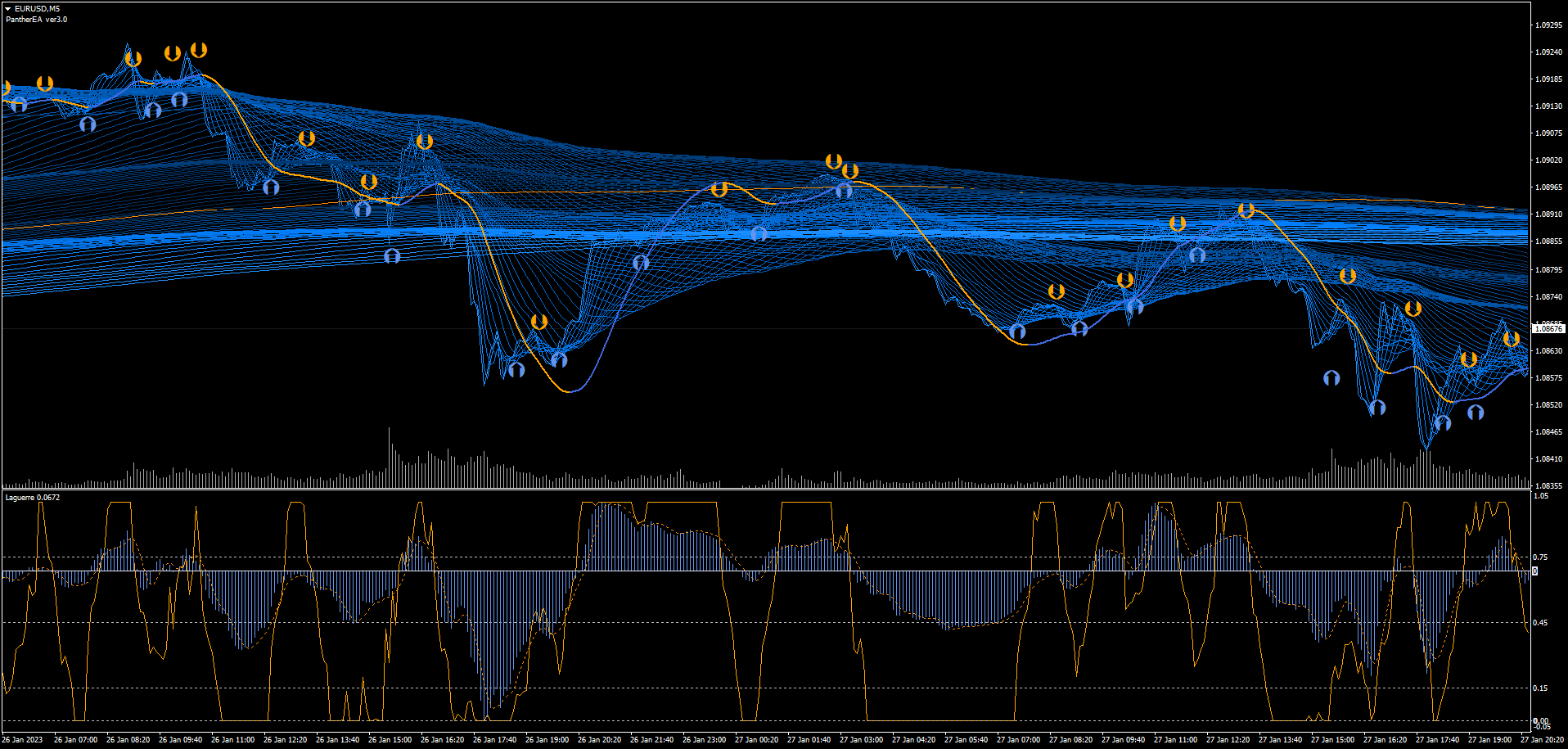Screen dimensions: 1568x749
Task: Select the Laguerre 0.0672 indicator label
Action: (33, 498)
